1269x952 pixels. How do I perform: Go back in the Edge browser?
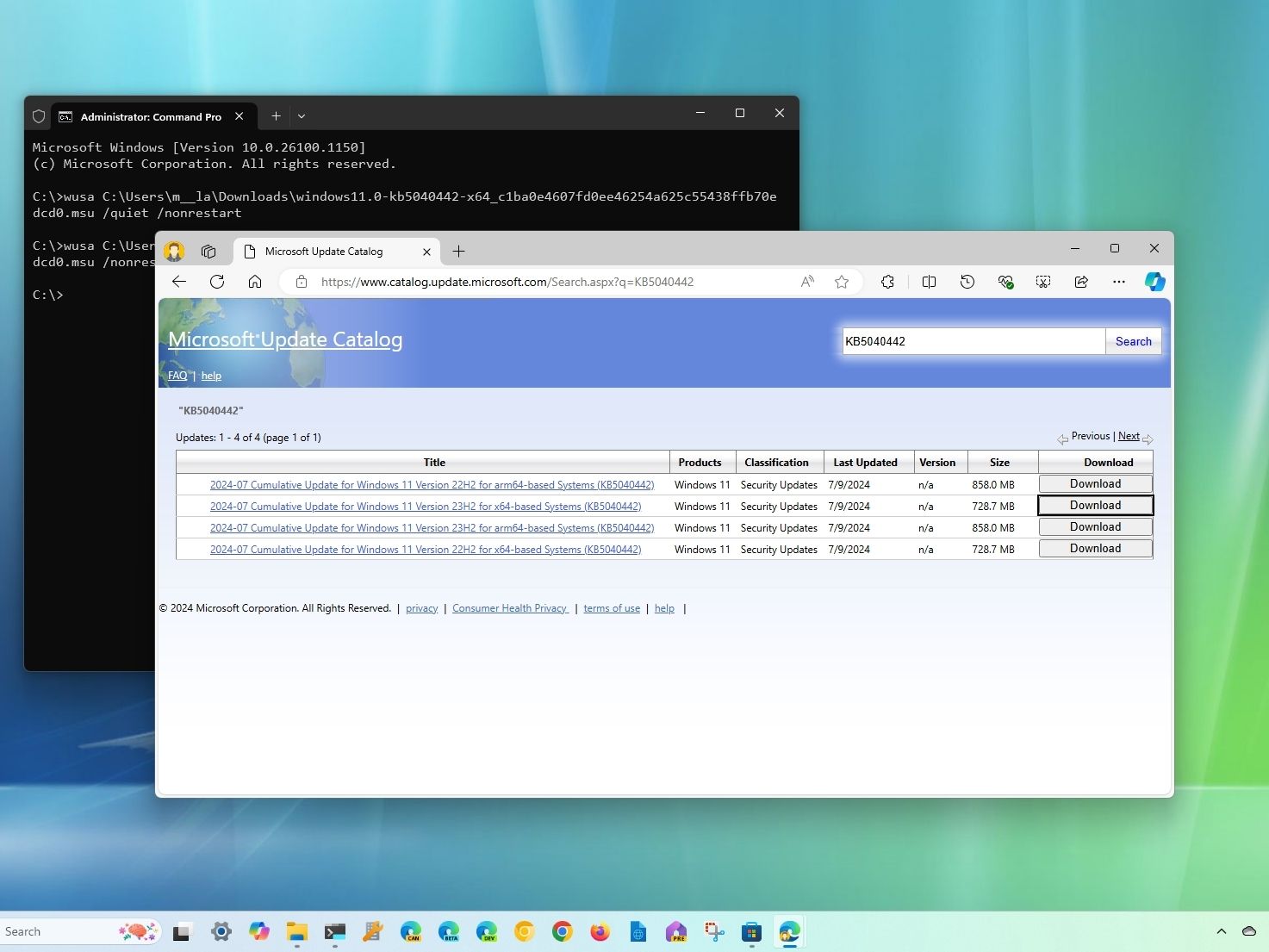pyautogui.click(x=179, y=282)
